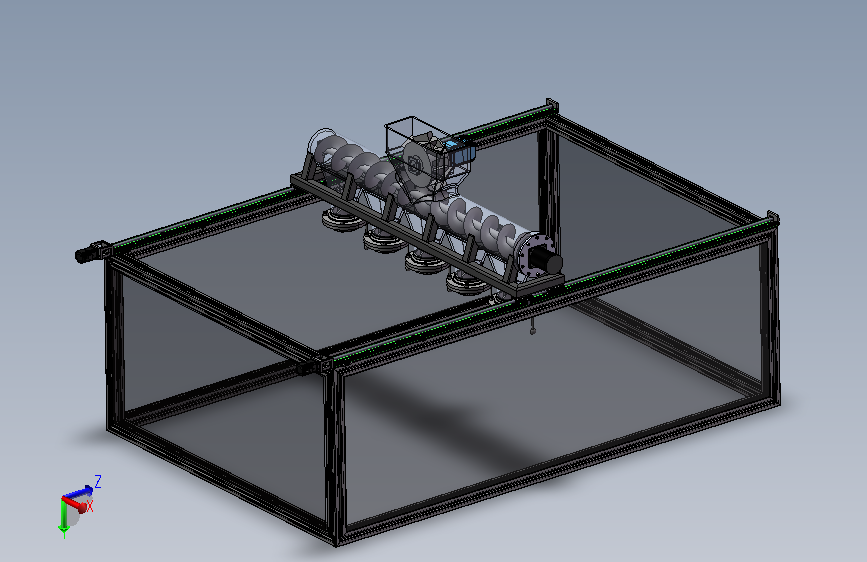867x562 pixels.
Task: Select the blue motor component beside the hopper
Action: (460, 150)
